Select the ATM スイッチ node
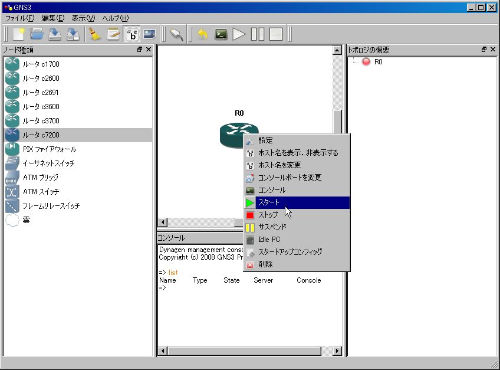This screenshot has width=500, height=370. click(x=78, y=192)
